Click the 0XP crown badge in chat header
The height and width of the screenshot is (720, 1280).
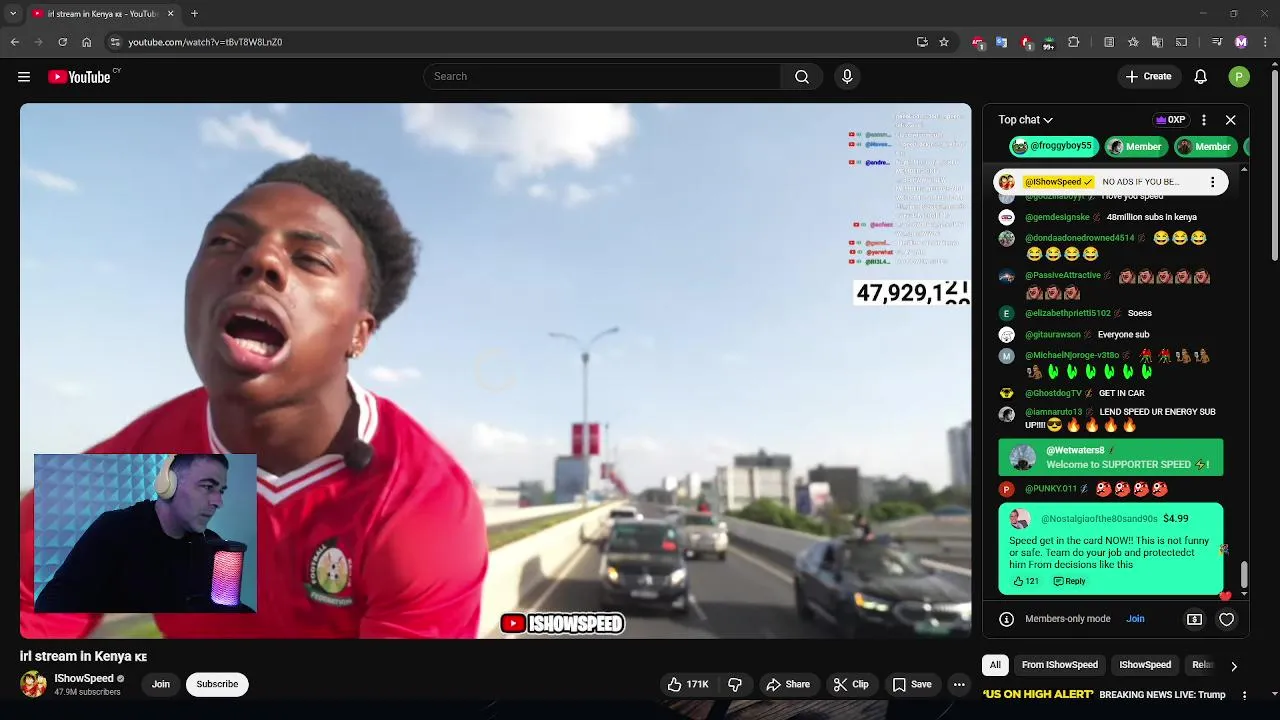[1170, 120]
